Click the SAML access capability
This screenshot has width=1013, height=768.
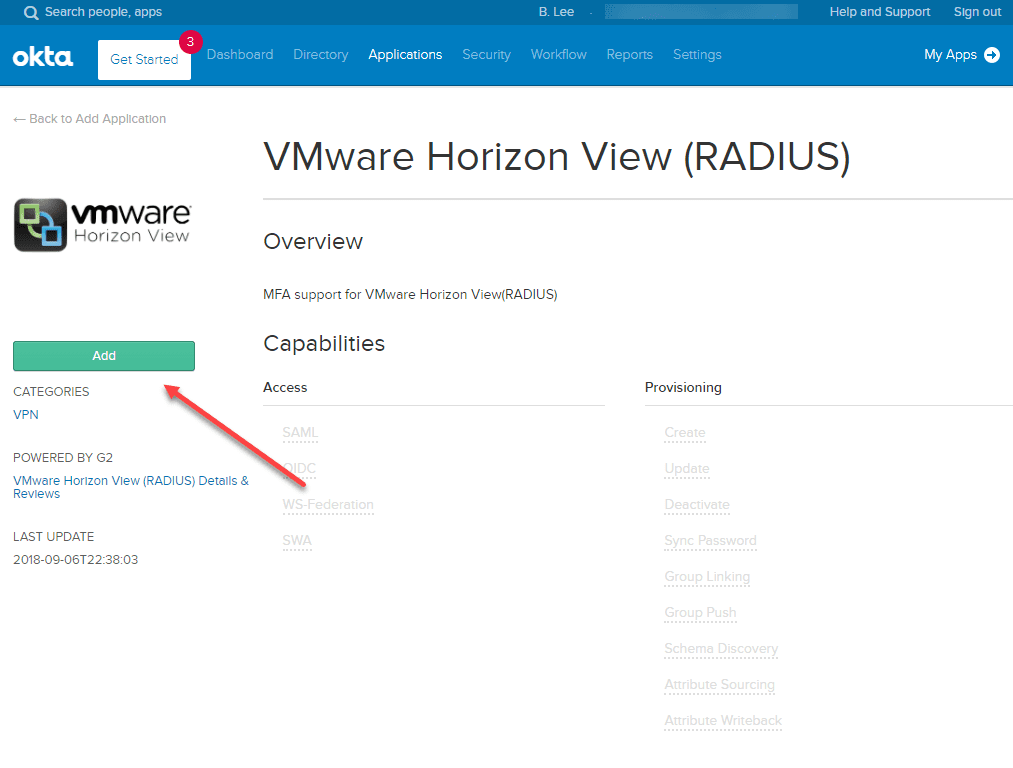pyautogui.click(x=300, y=433)
